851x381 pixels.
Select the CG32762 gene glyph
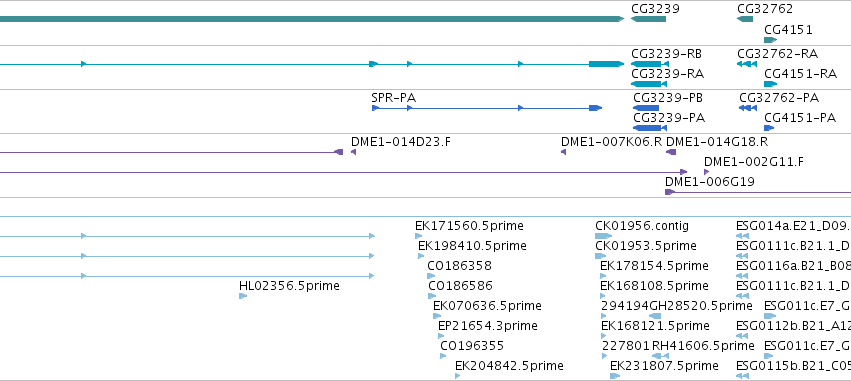pyautogui.click(x=745, y=19)
